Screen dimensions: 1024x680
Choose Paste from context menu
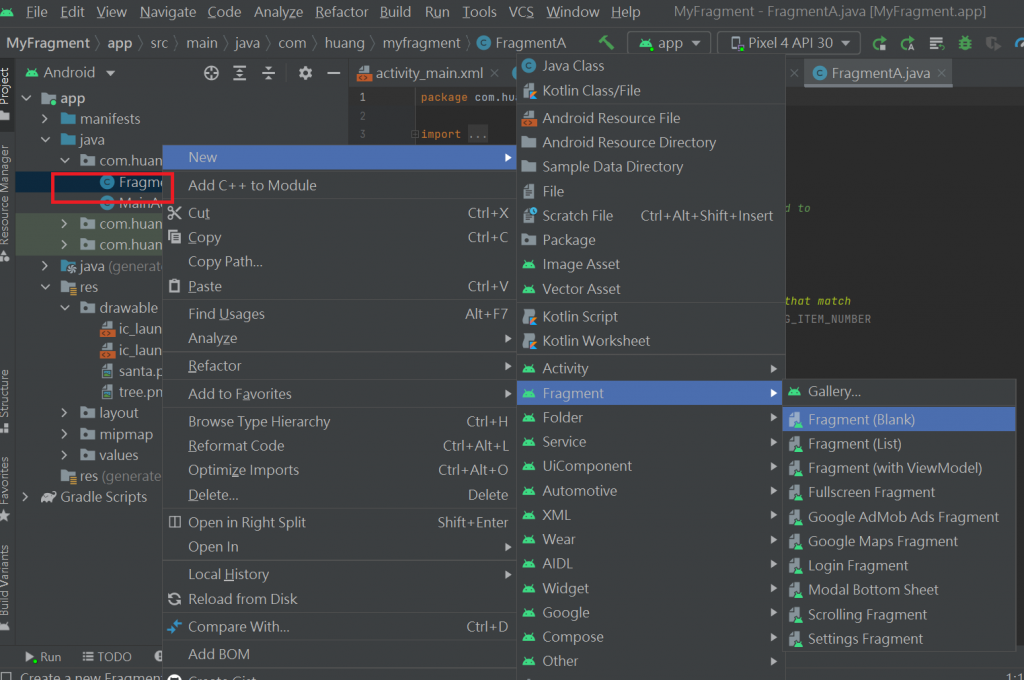tap(339, 286)
